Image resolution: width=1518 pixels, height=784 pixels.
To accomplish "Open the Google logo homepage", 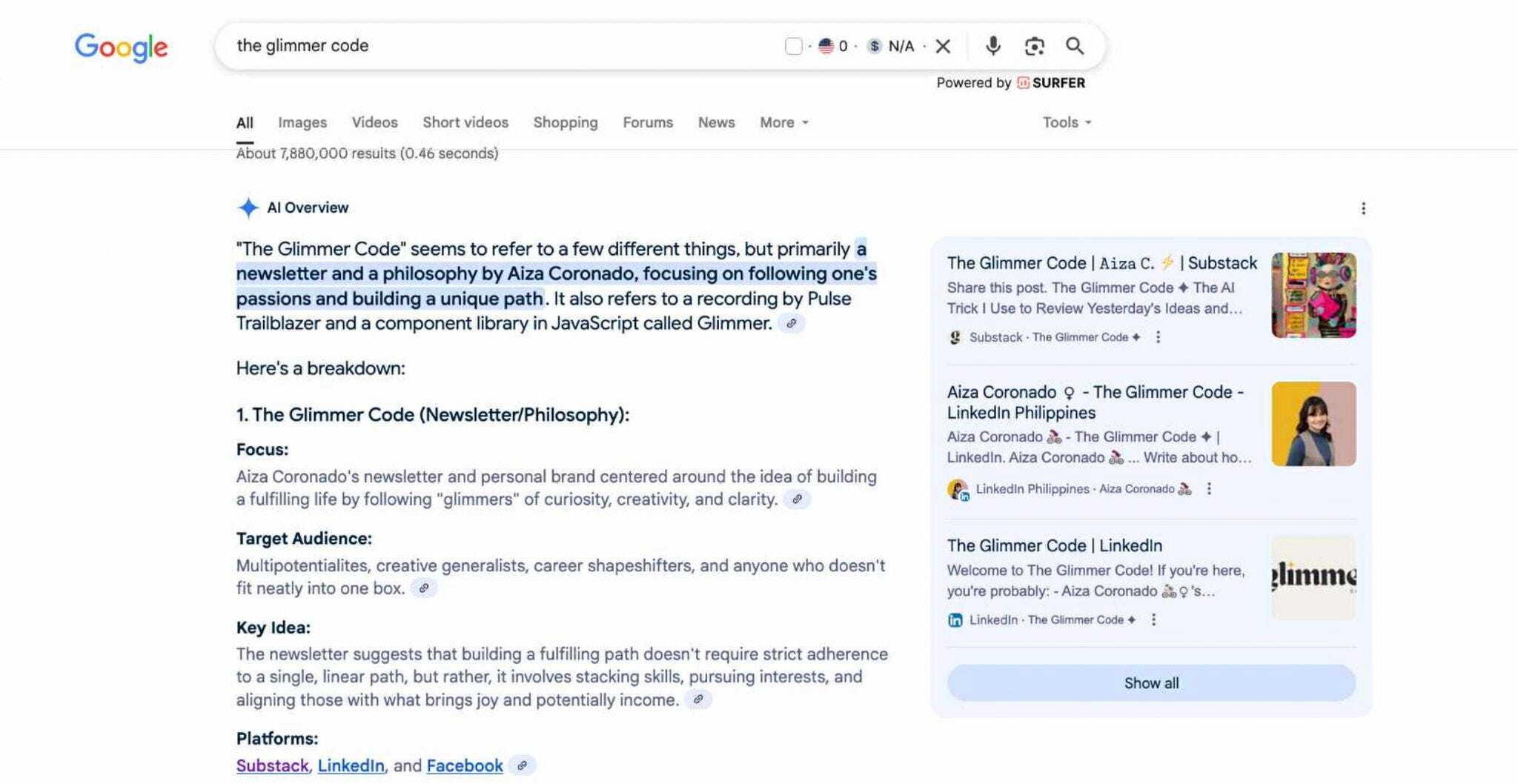I will pyautogui.click(x=121, y=47).
